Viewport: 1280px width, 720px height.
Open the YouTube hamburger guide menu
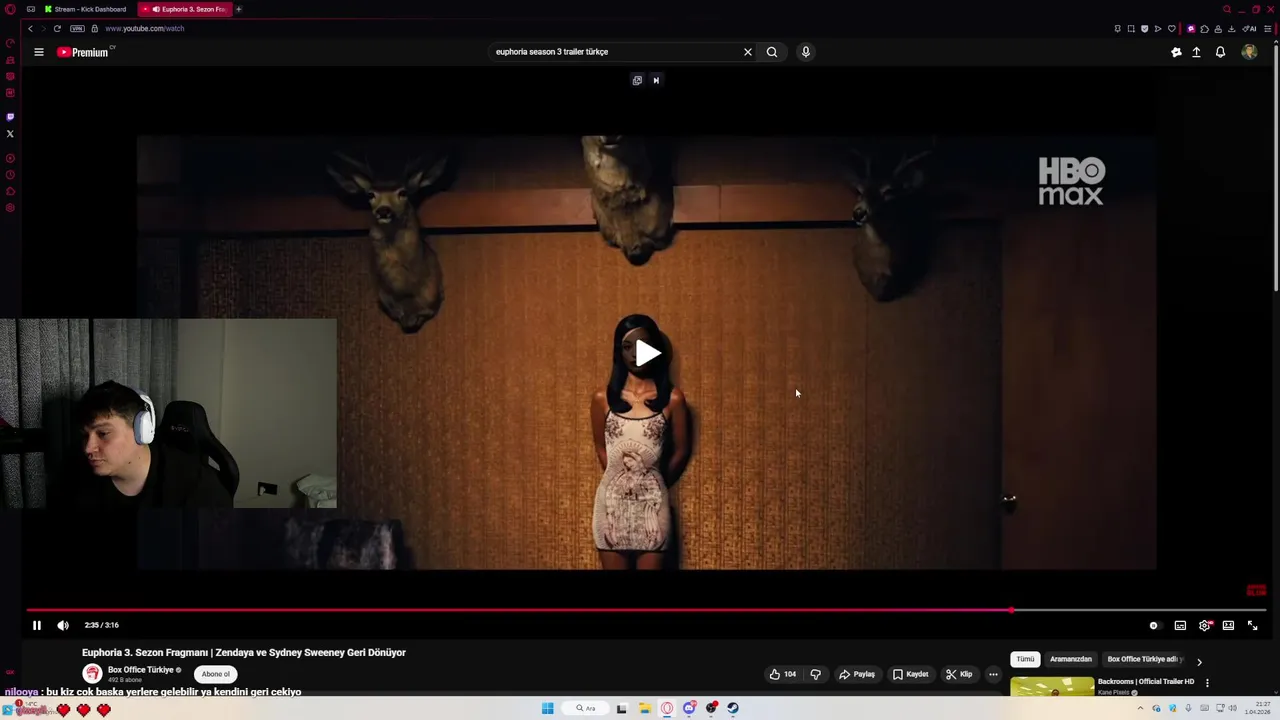[x=39, y=52]
